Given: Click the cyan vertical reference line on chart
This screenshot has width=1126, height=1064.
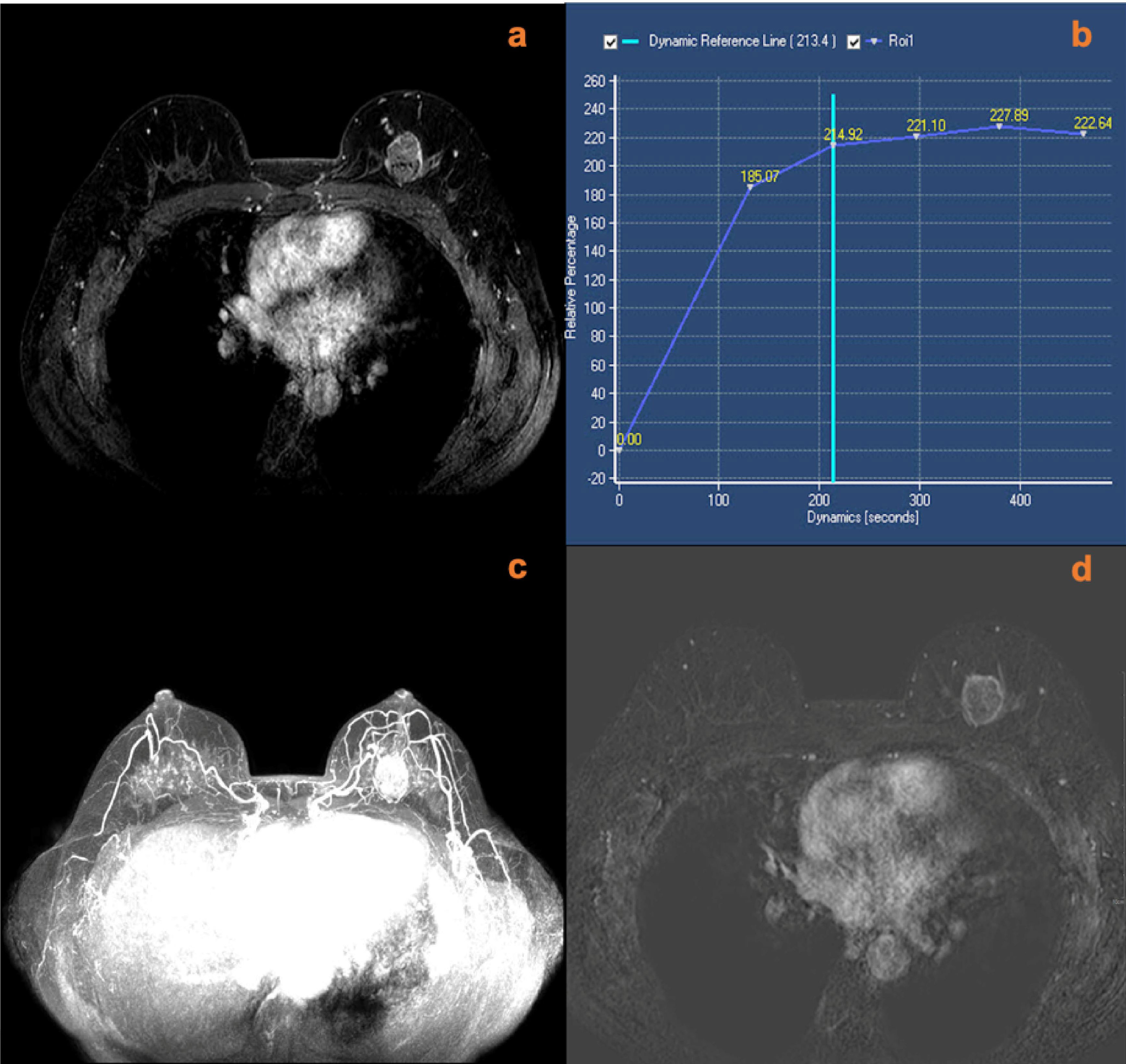Looking at the screenshot, I should tap(833, 288).
